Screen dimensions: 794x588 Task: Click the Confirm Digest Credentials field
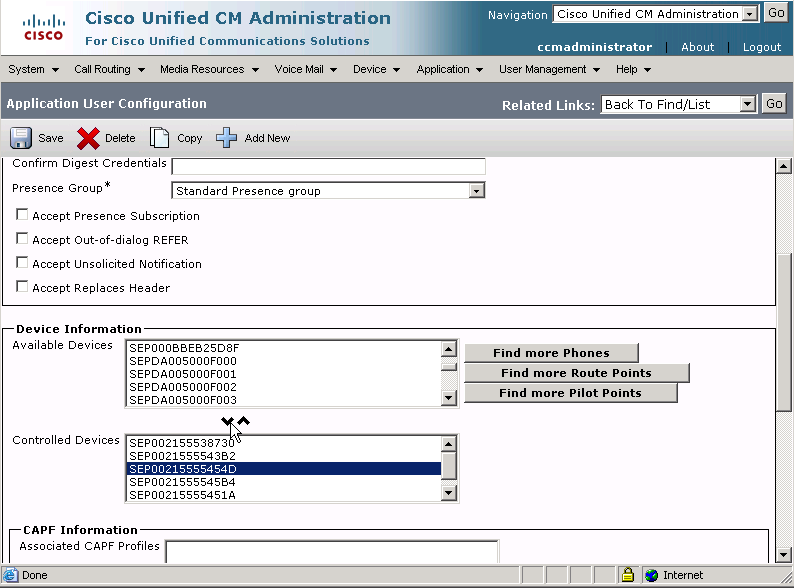tap(328, 166)
